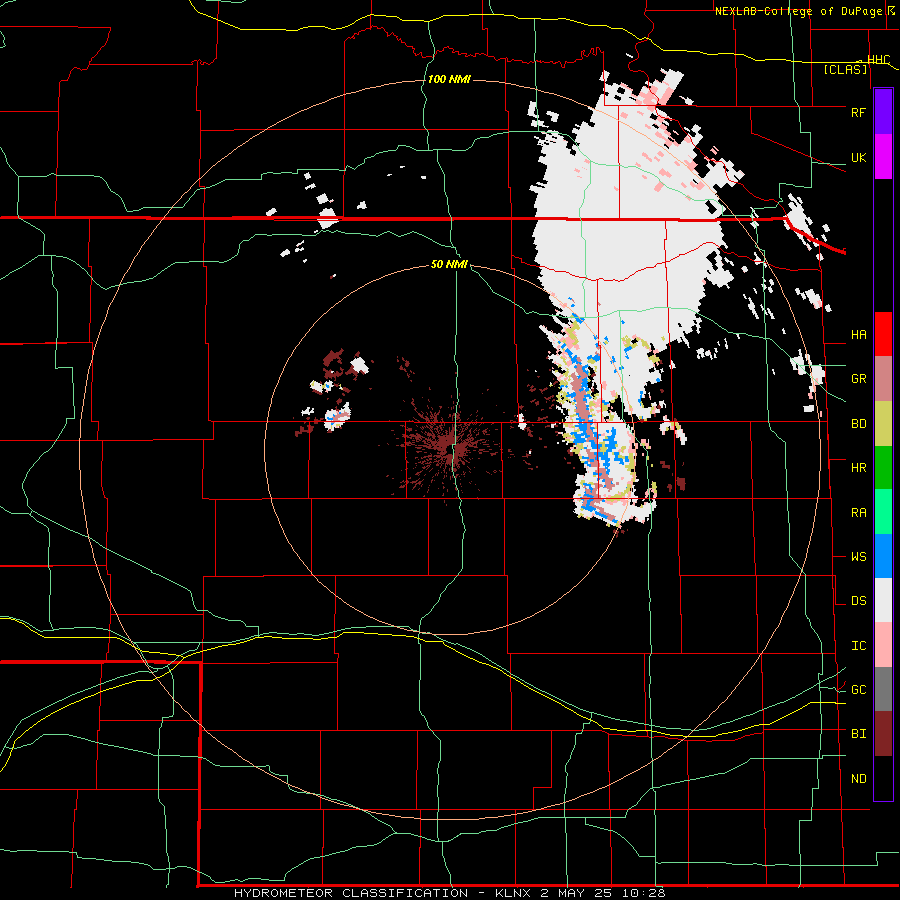900x900 pixels.
Task: Click the IC light pink legend block
Action: 883,645
